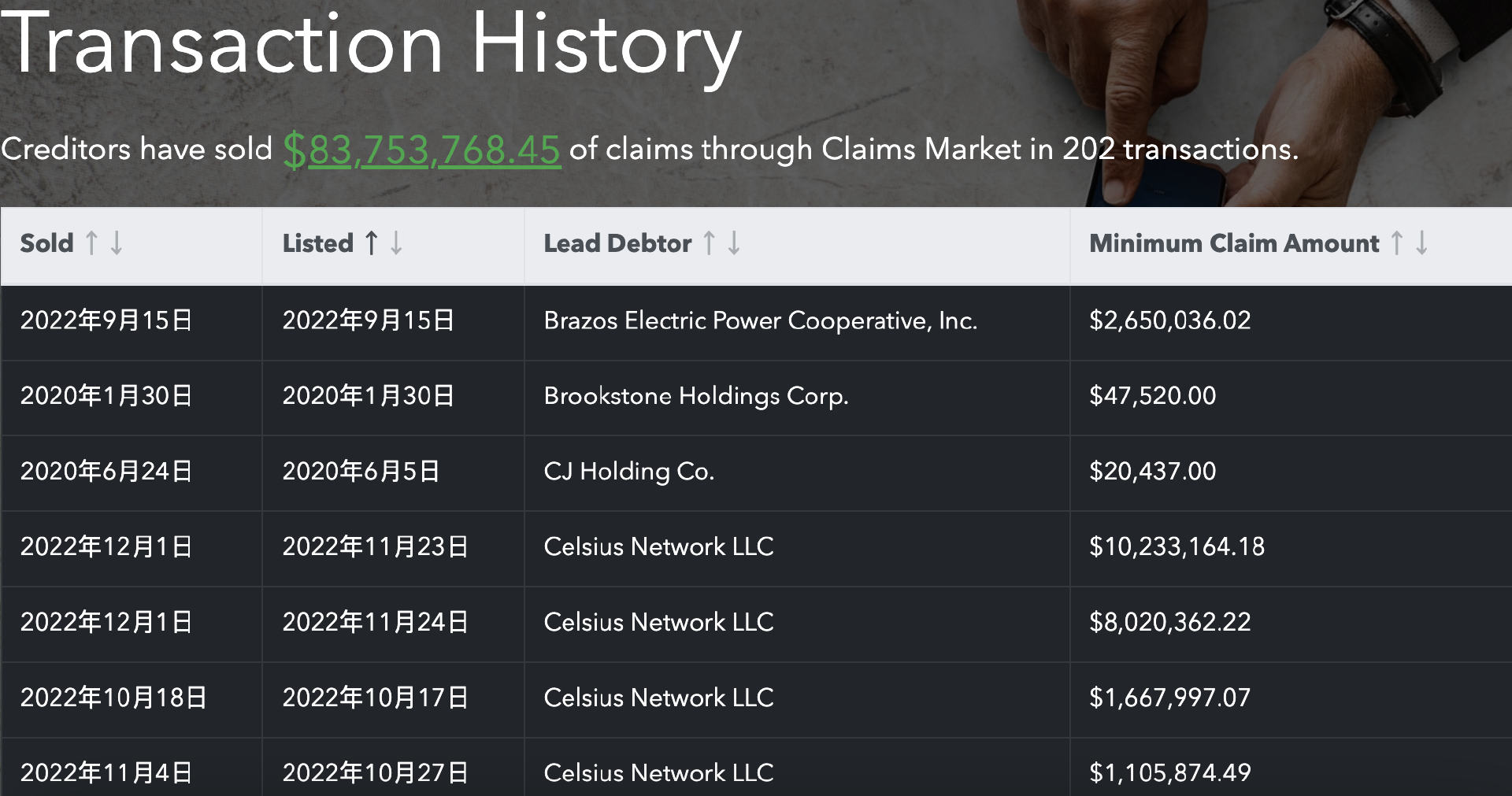Image resolution: width=1512 pixels, height=796 pixels.
Task: Open the $83,753,768.45 total claims link
Action: (x=422, y=150)
